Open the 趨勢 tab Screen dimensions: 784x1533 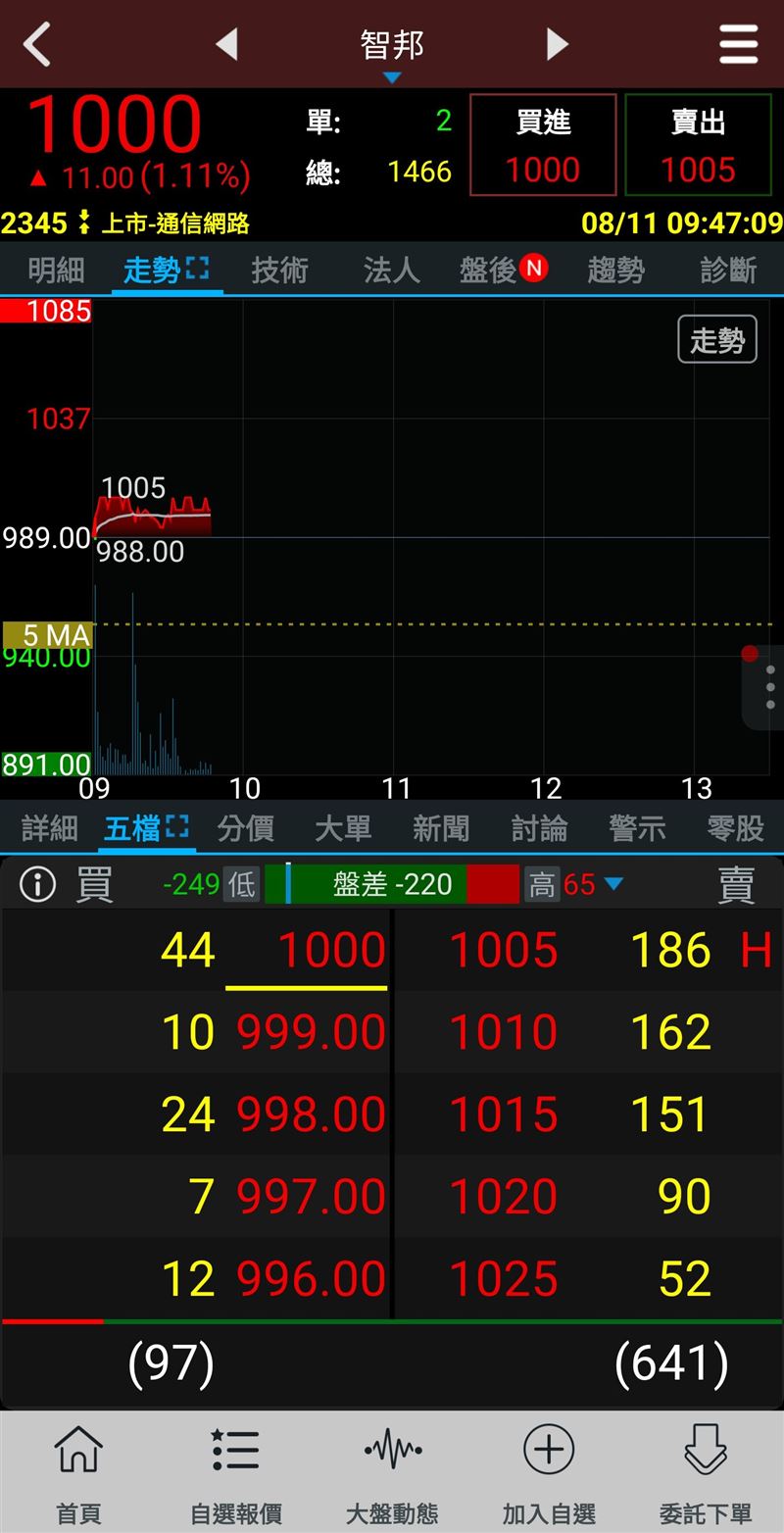pos(615,270)
